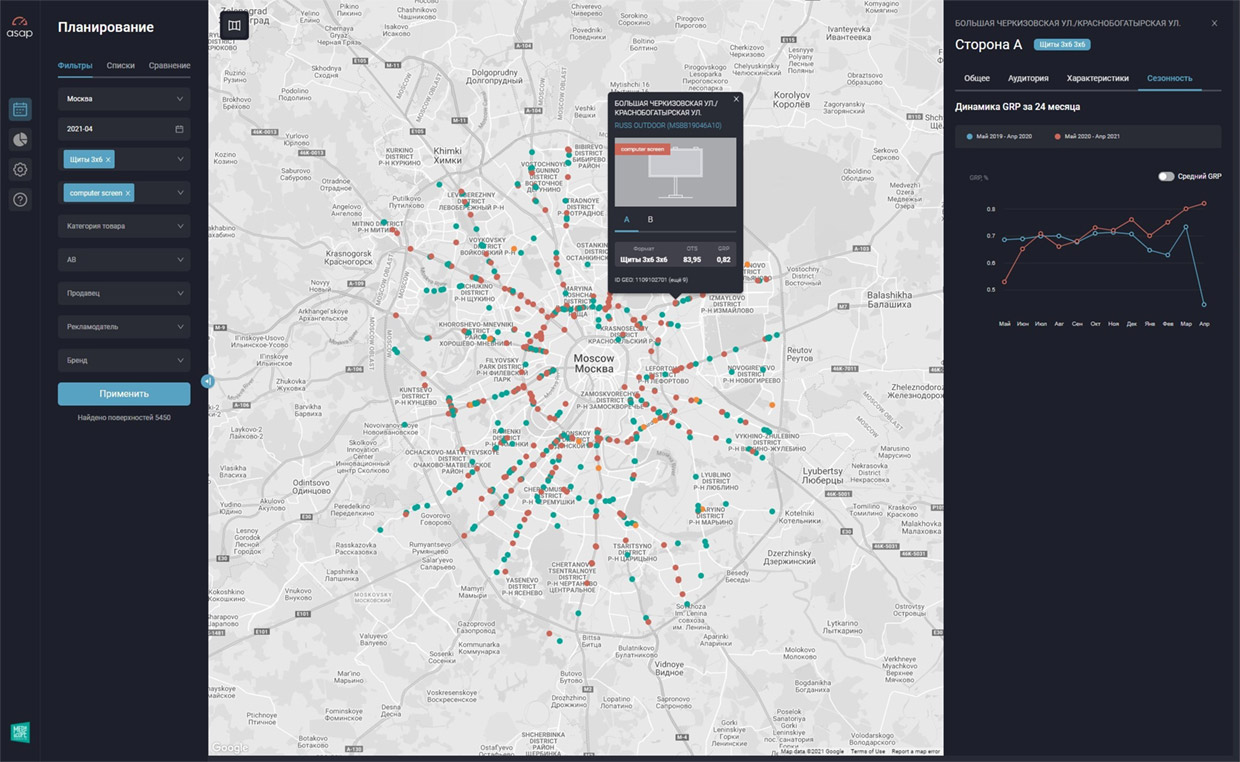Open the 'Рекламодатель' dropdown
This screenshot has width=1240, height=762.
coord(124,326)
